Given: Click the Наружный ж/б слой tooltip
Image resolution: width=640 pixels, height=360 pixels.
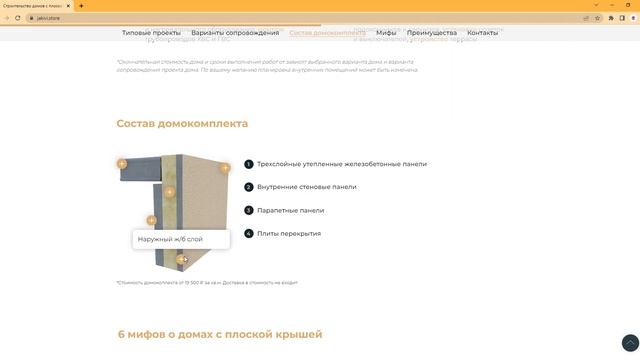Looking at the screenshot, I should 181,239.
